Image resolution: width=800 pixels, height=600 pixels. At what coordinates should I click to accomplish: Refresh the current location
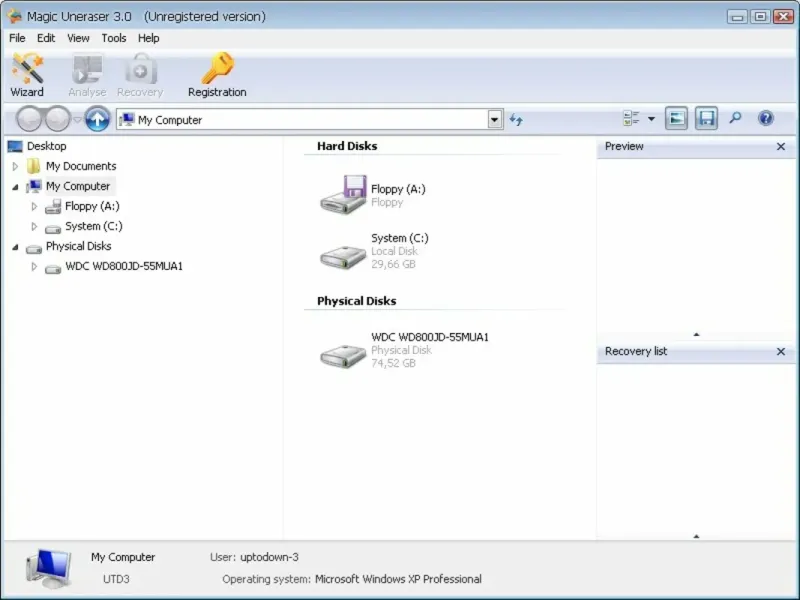click(x=516, y=120)
